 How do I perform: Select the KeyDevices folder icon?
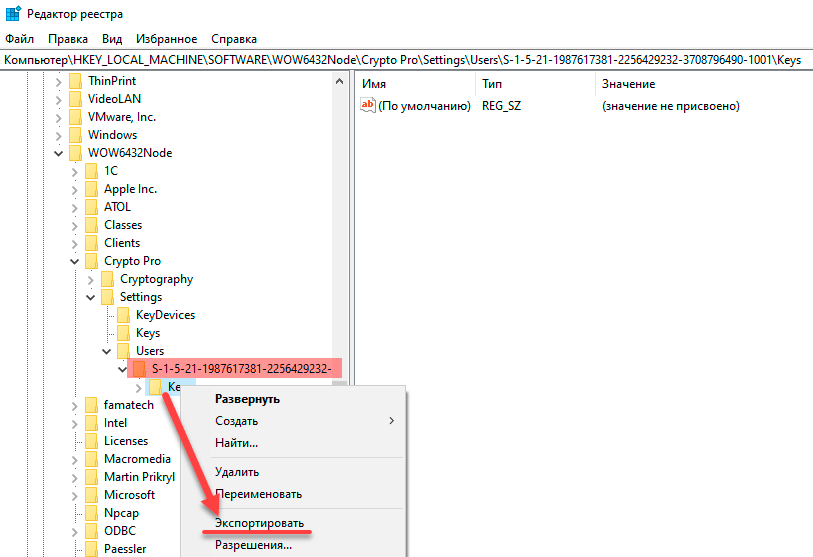click(124, 315)
